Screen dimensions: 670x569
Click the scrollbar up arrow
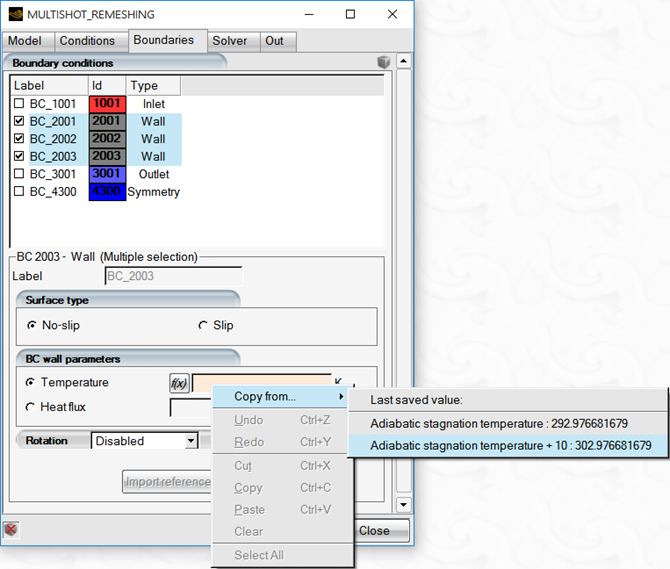point(403,61)
